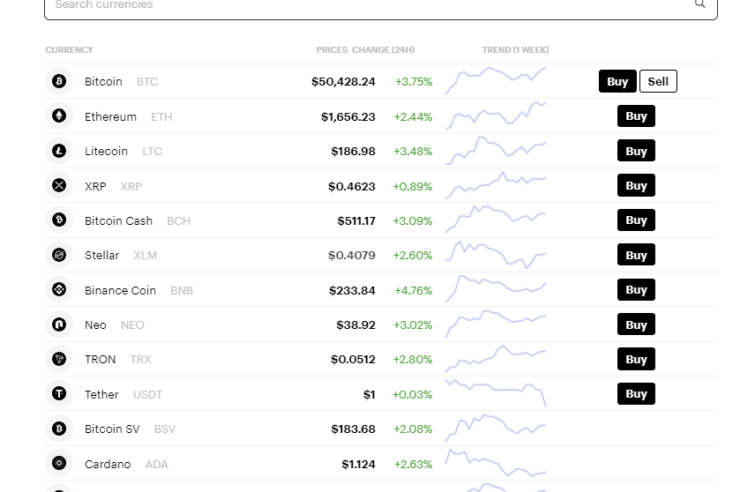Click the XRP logo icon
740x492 pixels.
pyautogui.click(x=59, y=185)
